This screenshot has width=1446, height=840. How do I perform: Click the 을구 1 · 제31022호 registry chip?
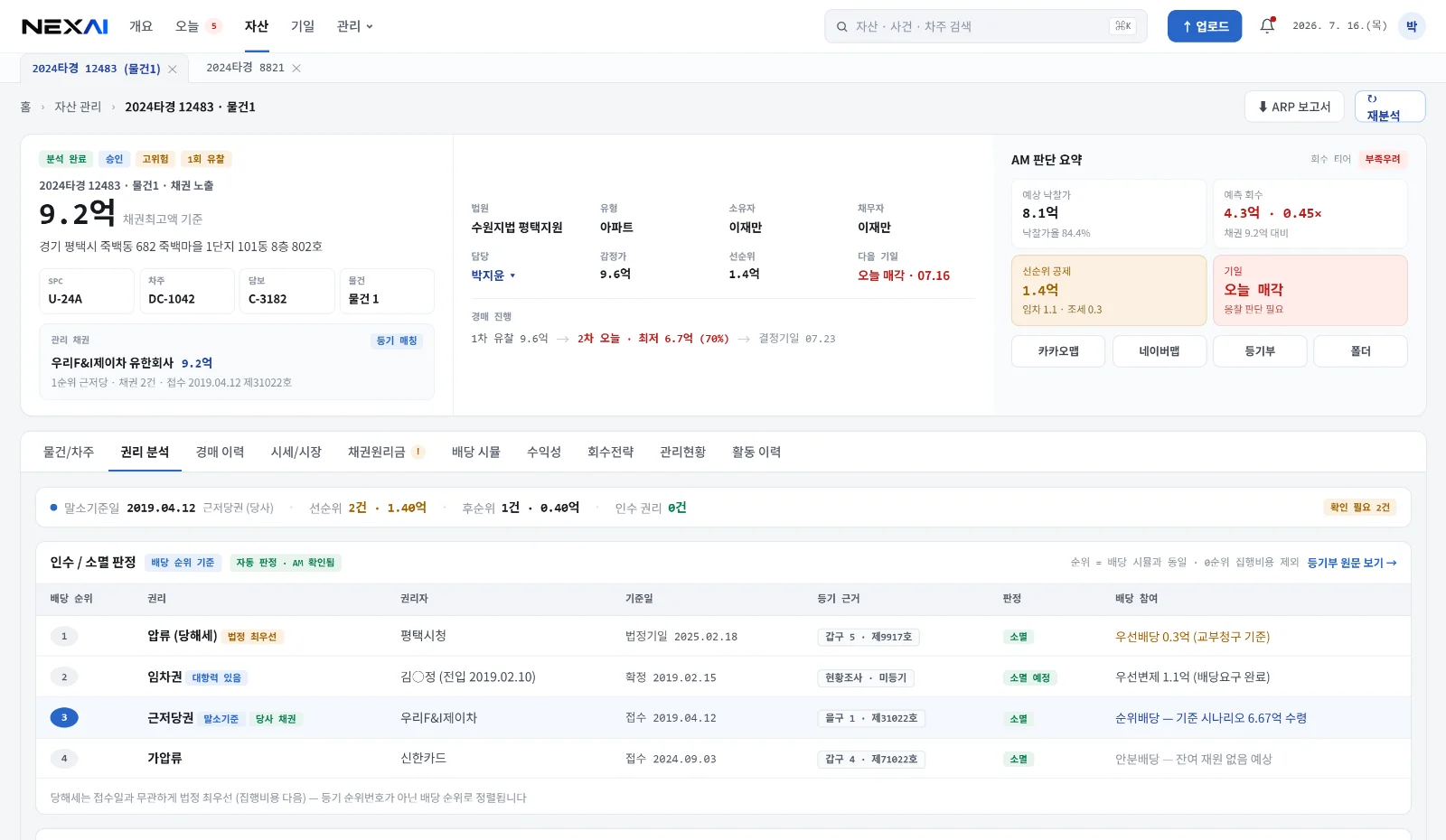pos(871,718)
